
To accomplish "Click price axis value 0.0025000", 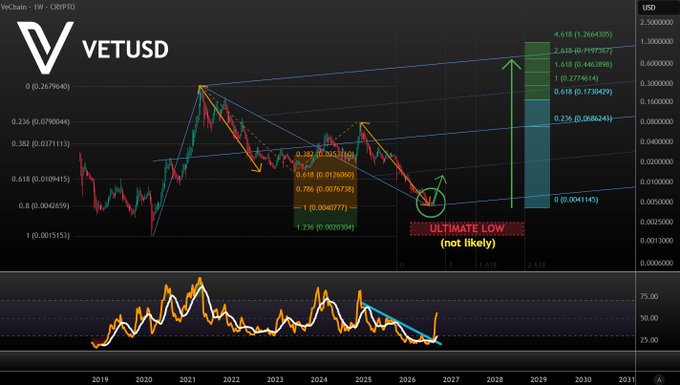I will click(x=657, y=222).
